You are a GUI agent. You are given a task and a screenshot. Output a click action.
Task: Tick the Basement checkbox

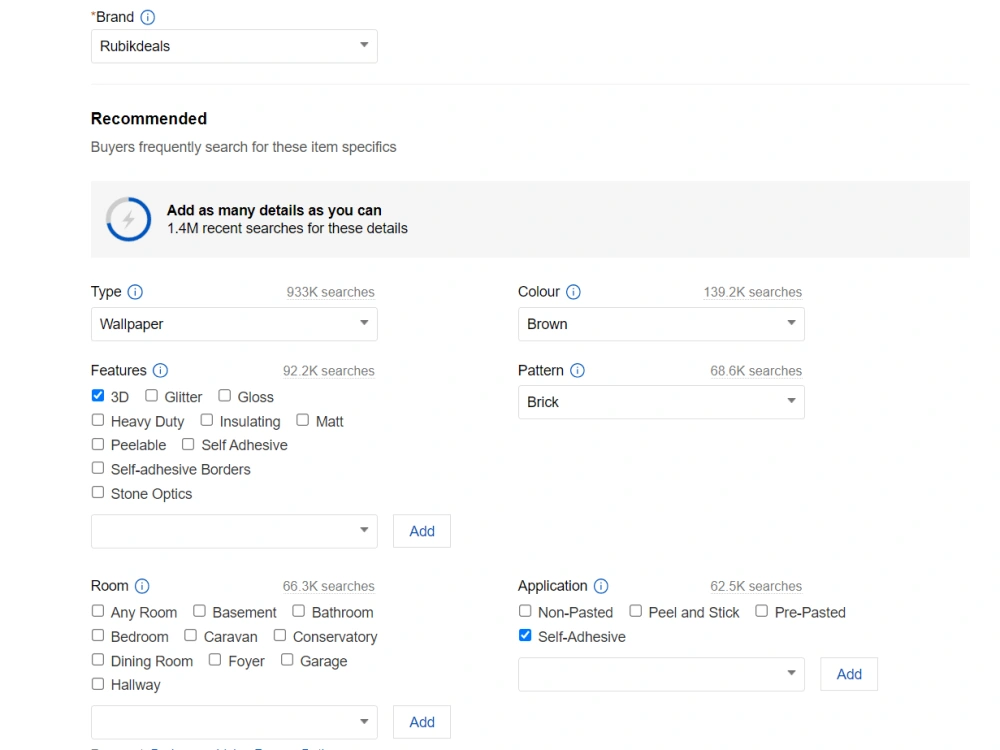click(200, 611)
